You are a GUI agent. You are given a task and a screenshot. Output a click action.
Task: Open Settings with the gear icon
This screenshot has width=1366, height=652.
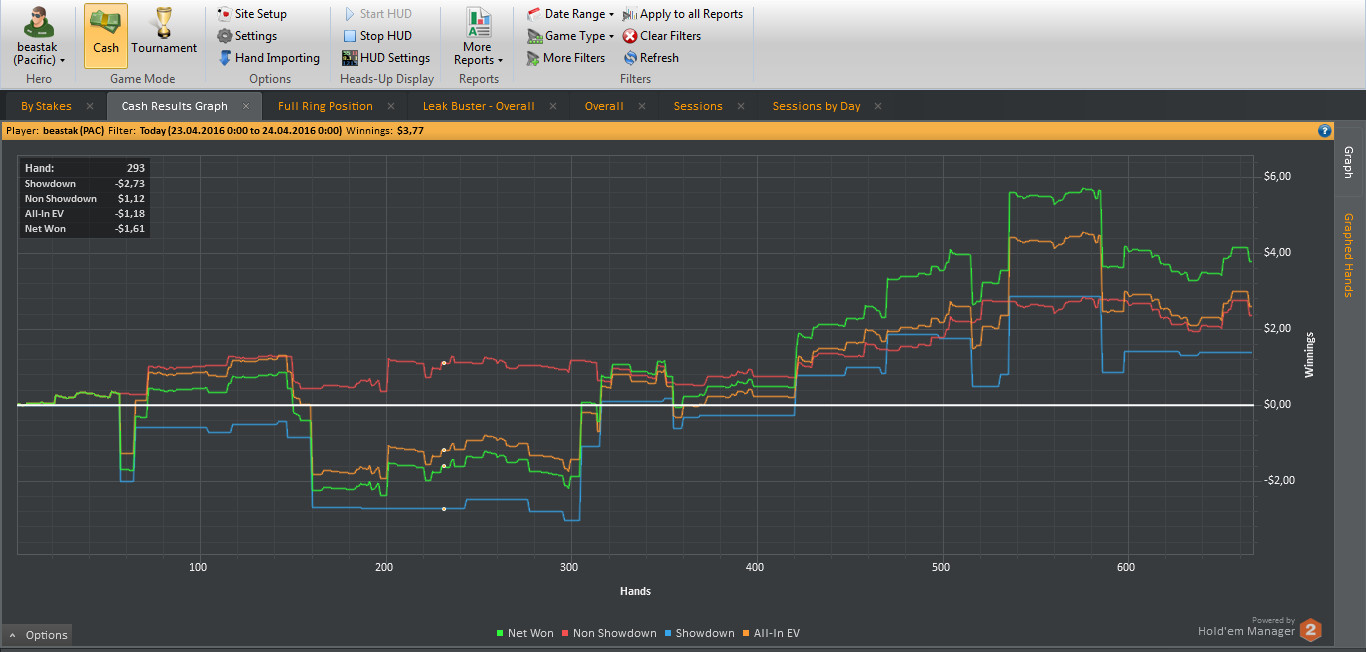(247, 36)
